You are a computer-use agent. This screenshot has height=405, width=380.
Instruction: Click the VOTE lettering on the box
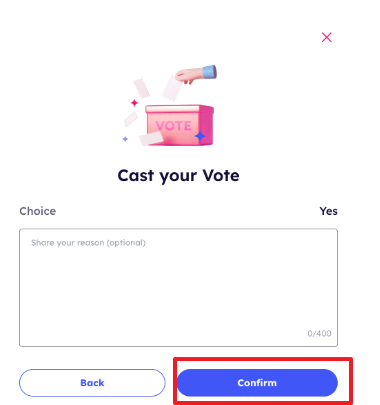tap(174, 126)
